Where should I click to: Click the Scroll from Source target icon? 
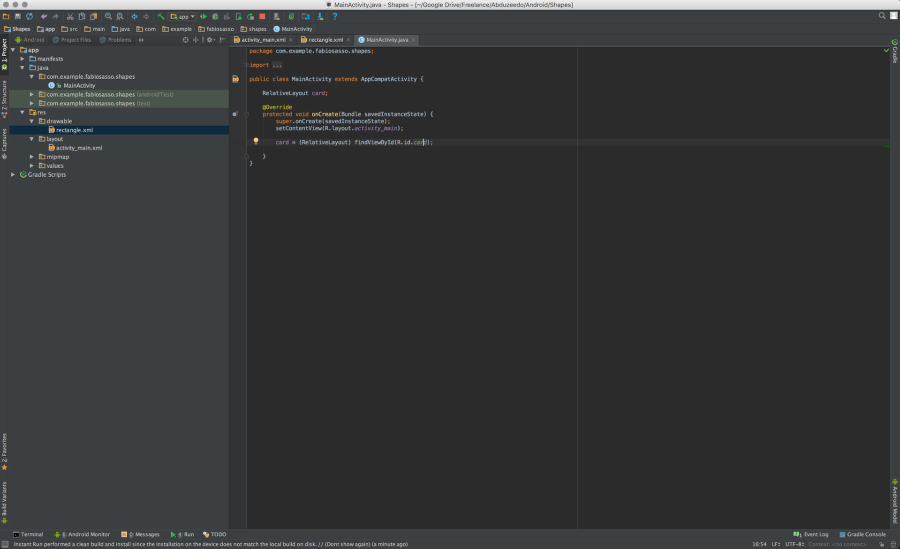coord(185,40)
